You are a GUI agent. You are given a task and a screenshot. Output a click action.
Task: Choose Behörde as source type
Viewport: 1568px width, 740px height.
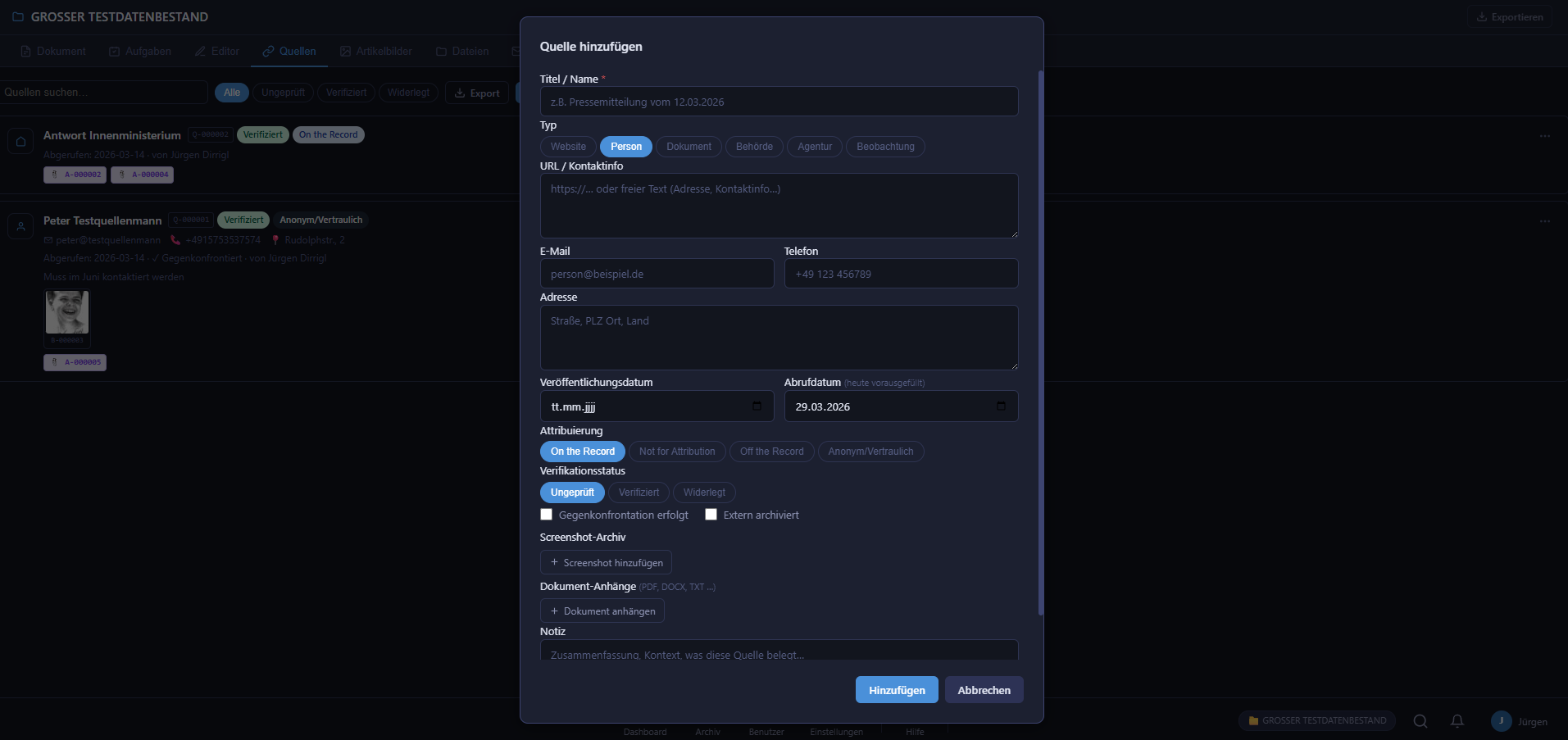(x=753, y=147)
